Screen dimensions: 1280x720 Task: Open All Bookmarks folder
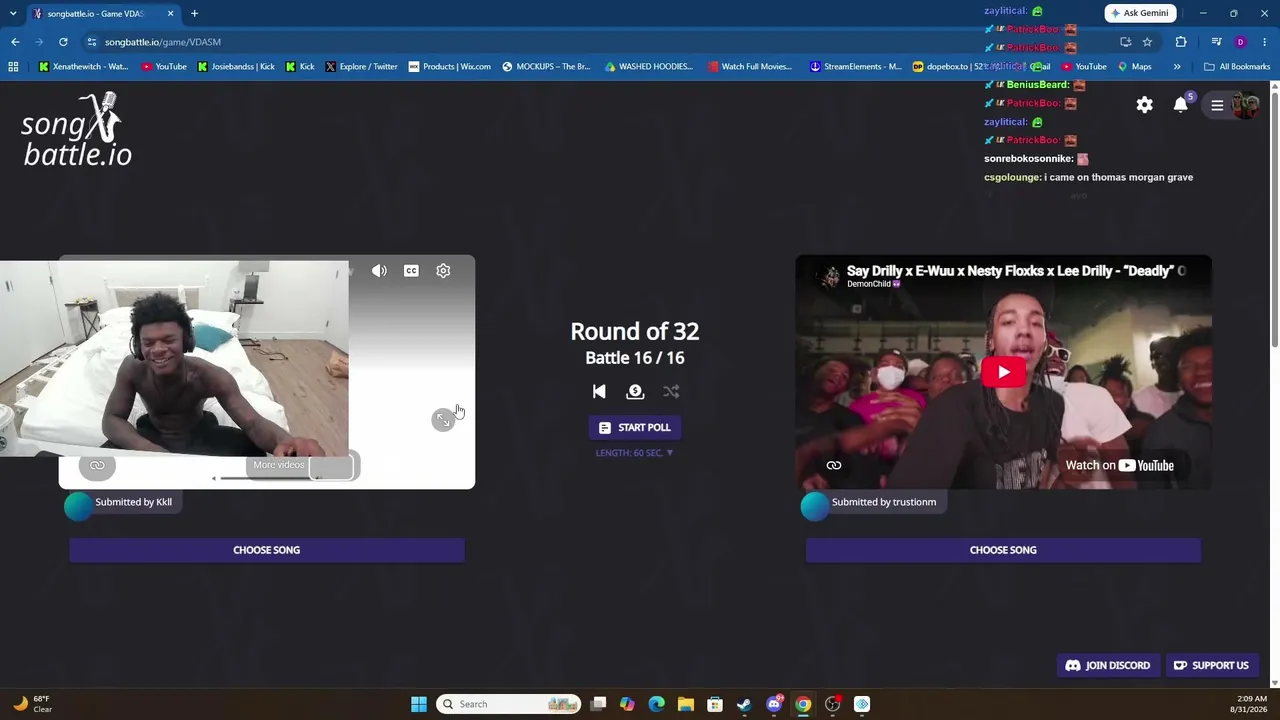click(x=1237, y=67)
